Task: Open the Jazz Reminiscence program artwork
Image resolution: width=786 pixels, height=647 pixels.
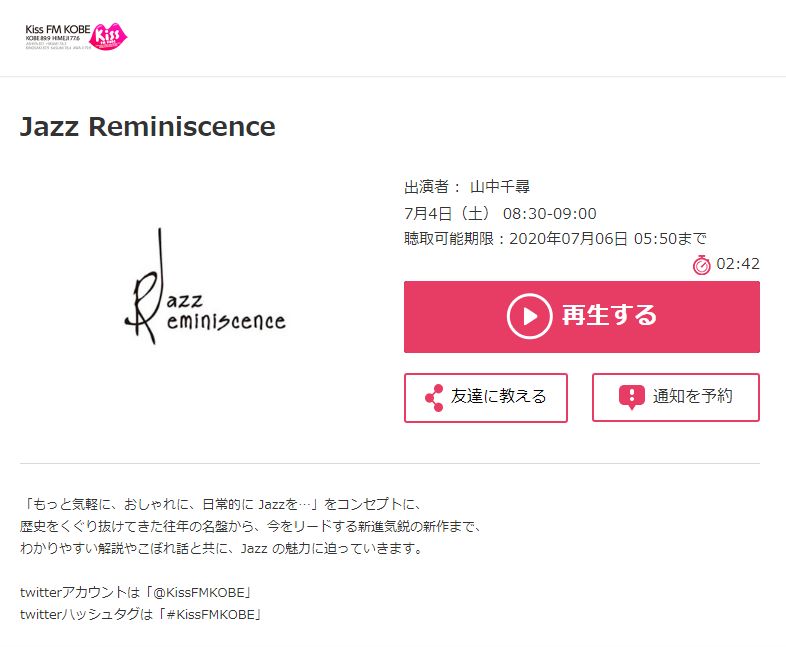Action: pos(205,286)
